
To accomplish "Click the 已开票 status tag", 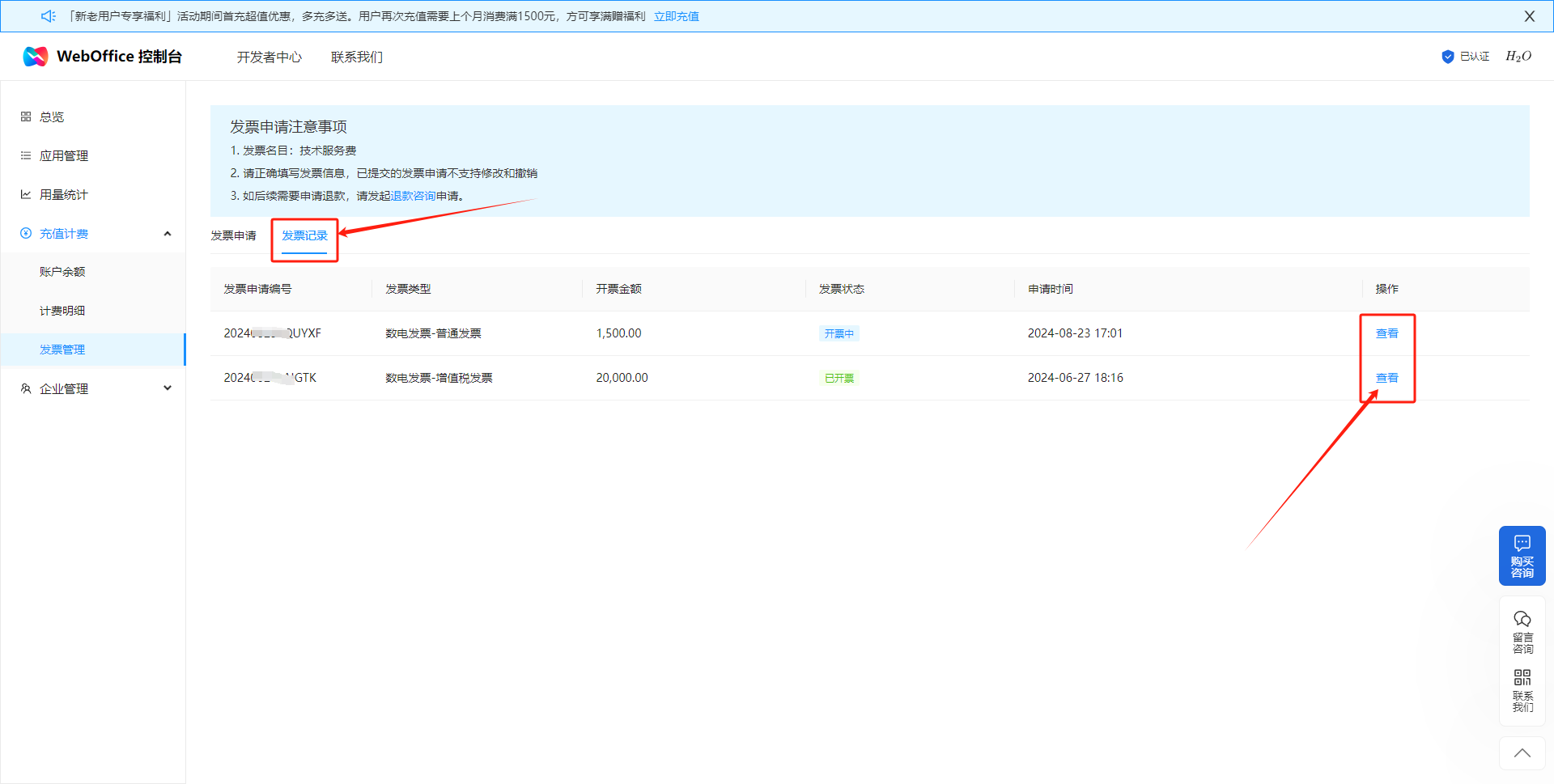I will pyautogui.click(x=839, y=378).
